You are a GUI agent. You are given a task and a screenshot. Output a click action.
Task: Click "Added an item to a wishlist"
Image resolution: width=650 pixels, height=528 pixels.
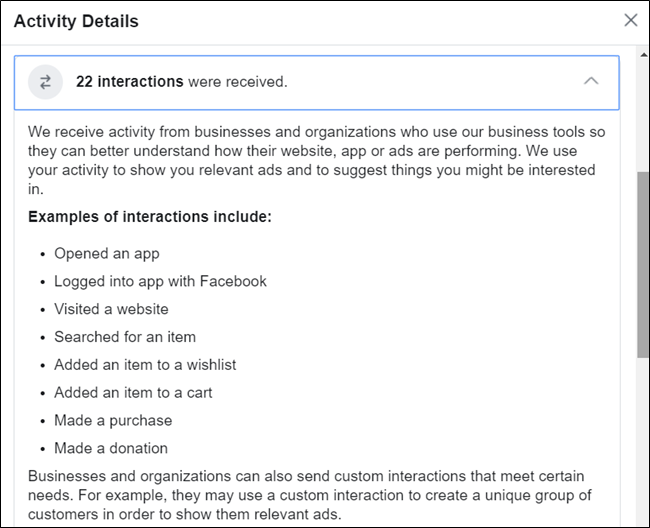point(145,365)
